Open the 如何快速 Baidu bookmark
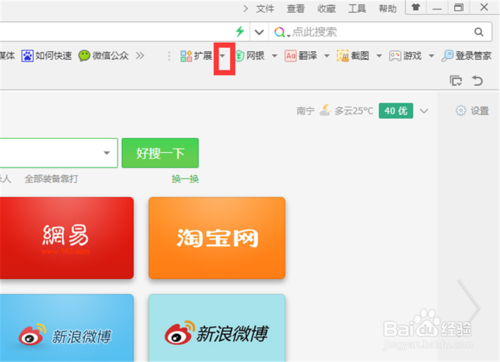This screenshot has width=500, height=362. 46,56
